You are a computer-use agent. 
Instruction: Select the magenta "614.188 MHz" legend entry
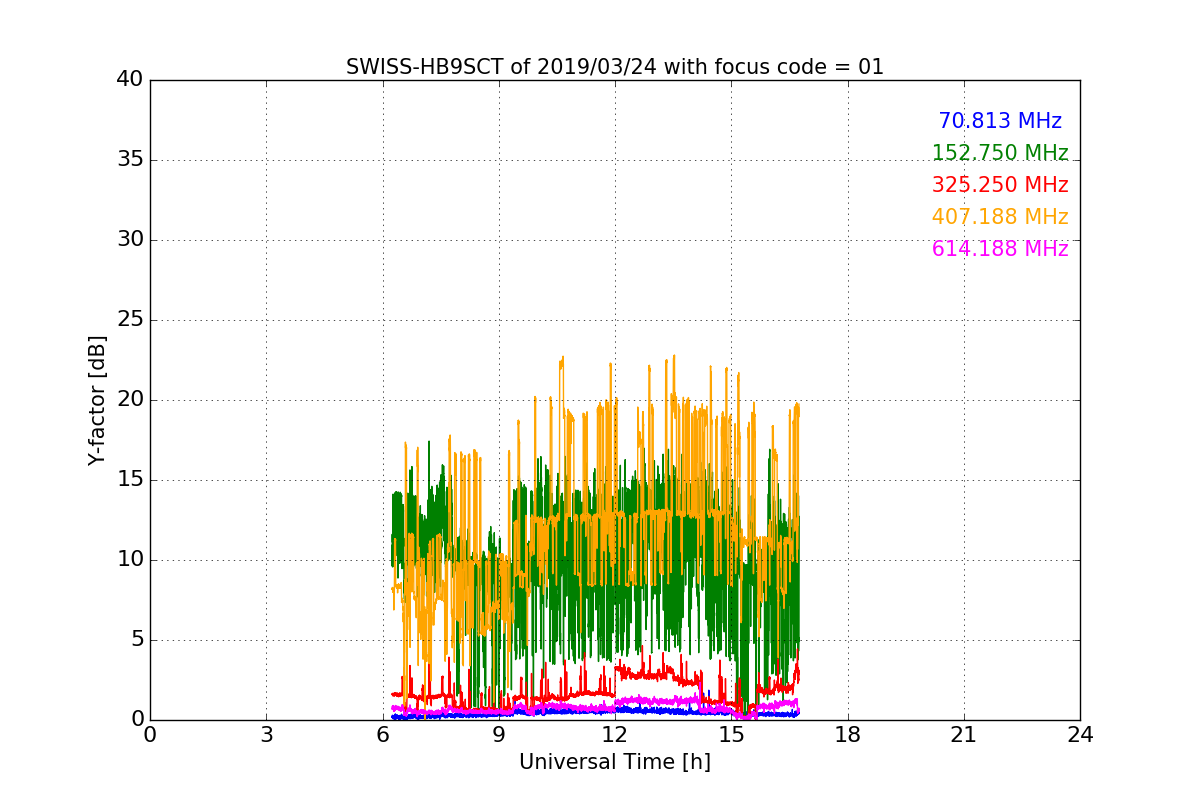point(1000,249)
